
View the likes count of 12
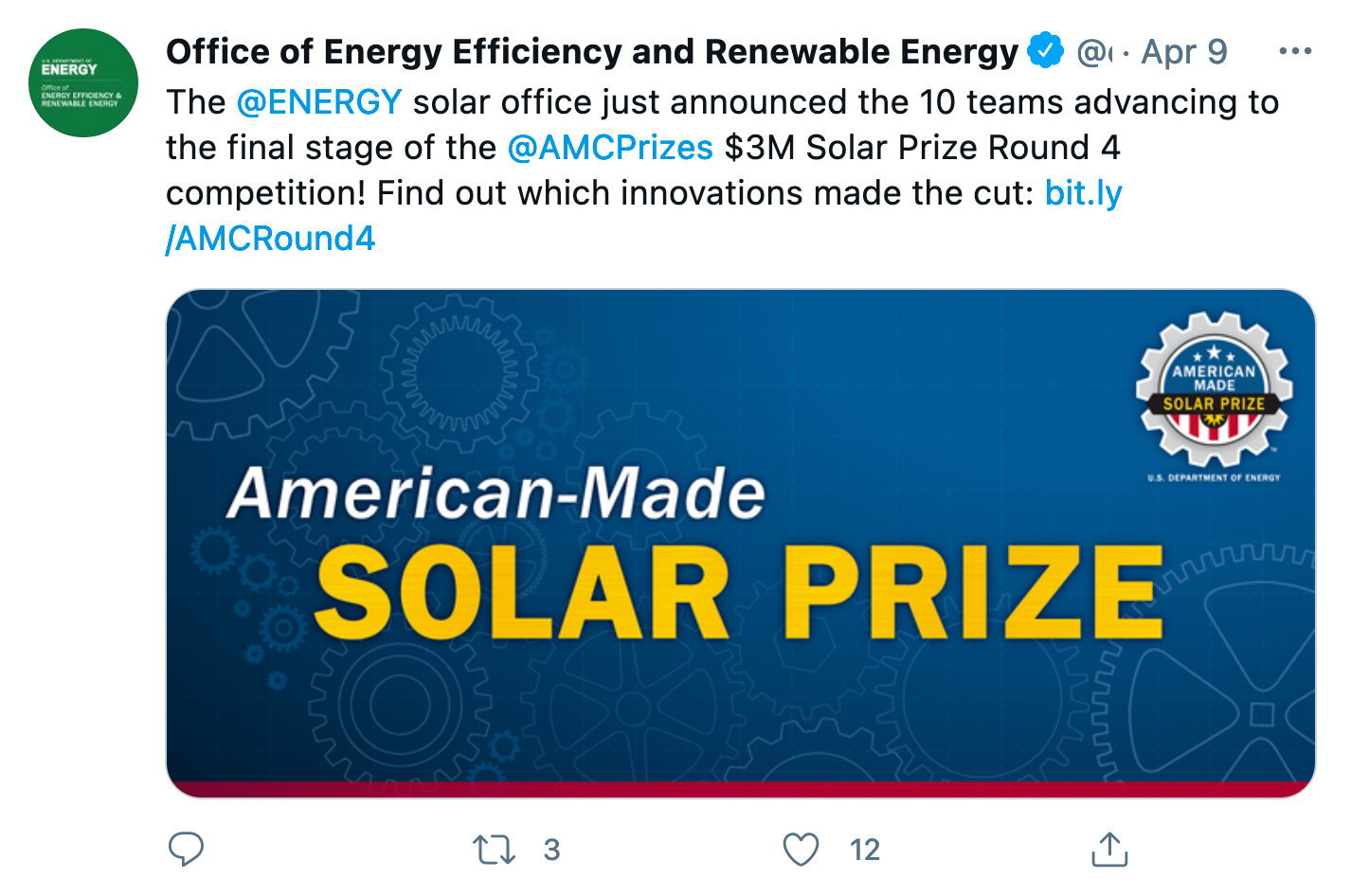tap(865, 851)
